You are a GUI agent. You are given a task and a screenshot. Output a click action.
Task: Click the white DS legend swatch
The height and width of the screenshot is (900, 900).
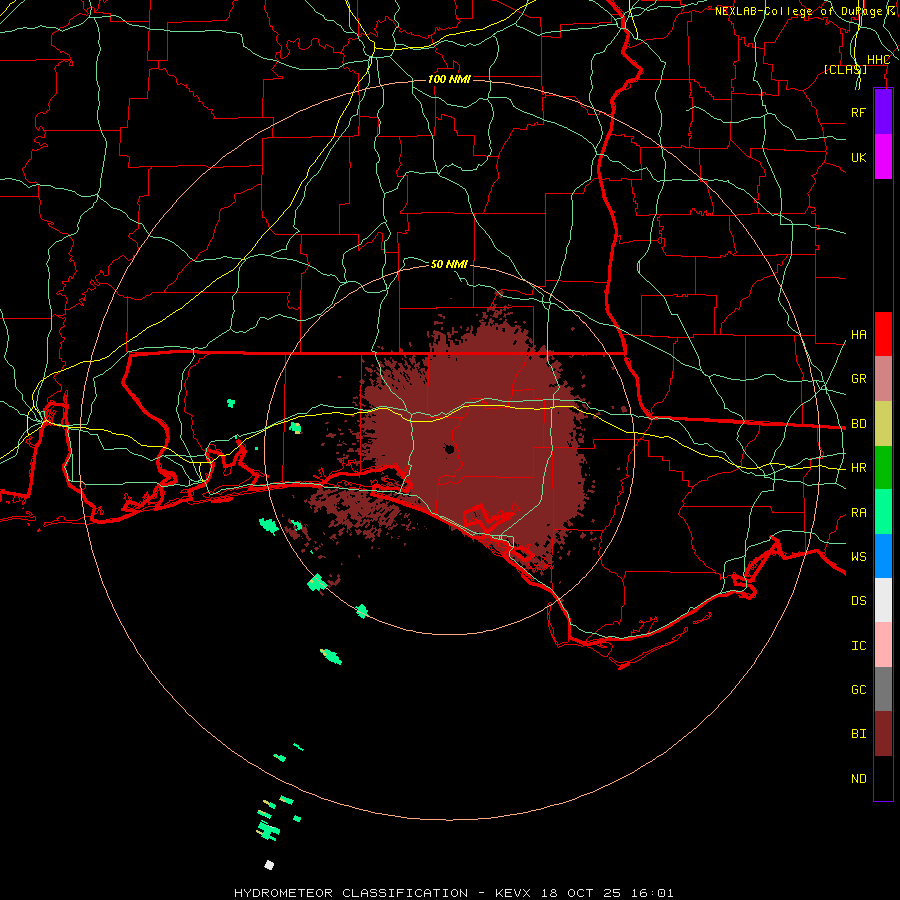click(x=883, y=600)
